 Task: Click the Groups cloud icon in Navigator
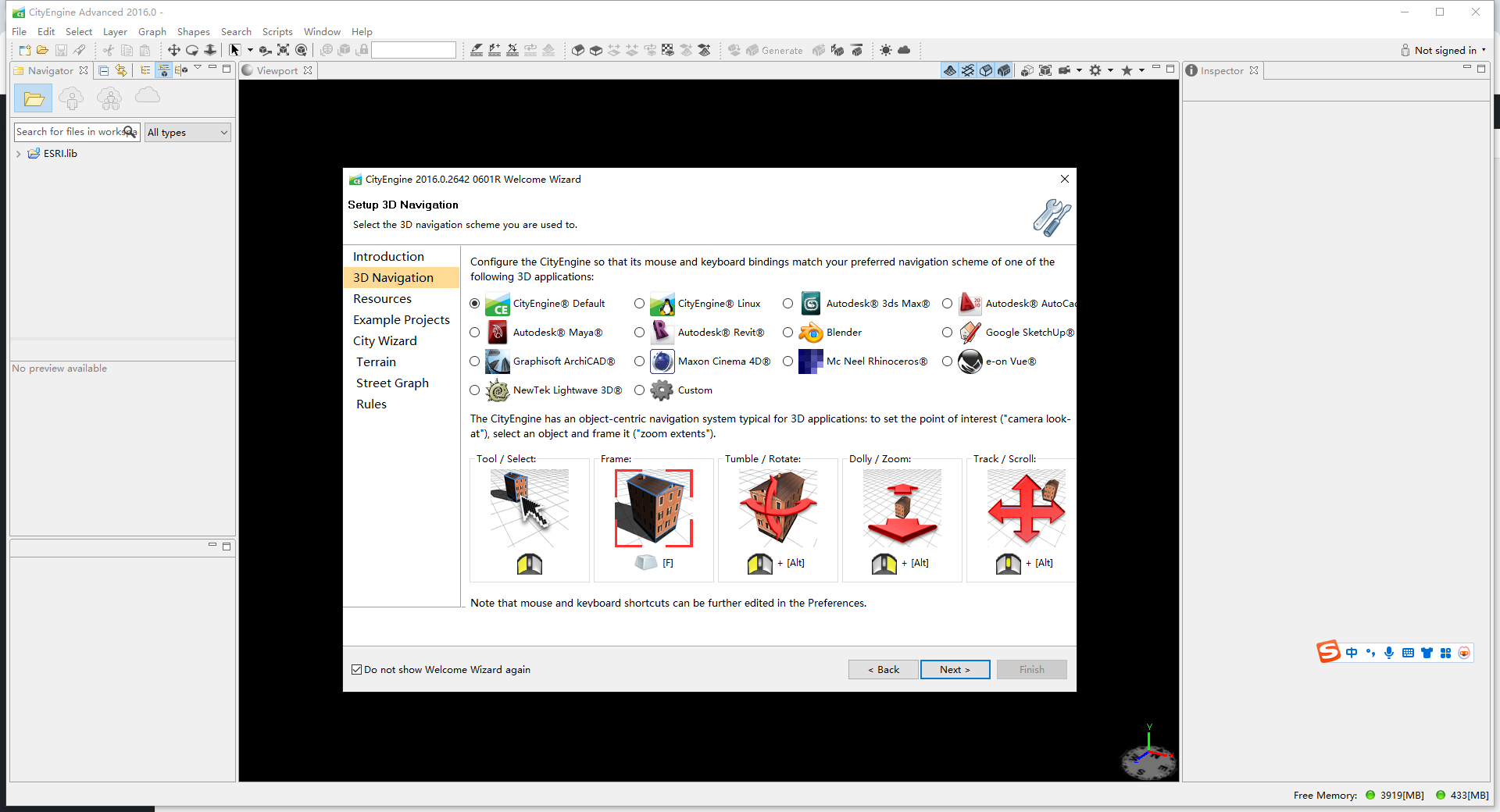point(109,98)
